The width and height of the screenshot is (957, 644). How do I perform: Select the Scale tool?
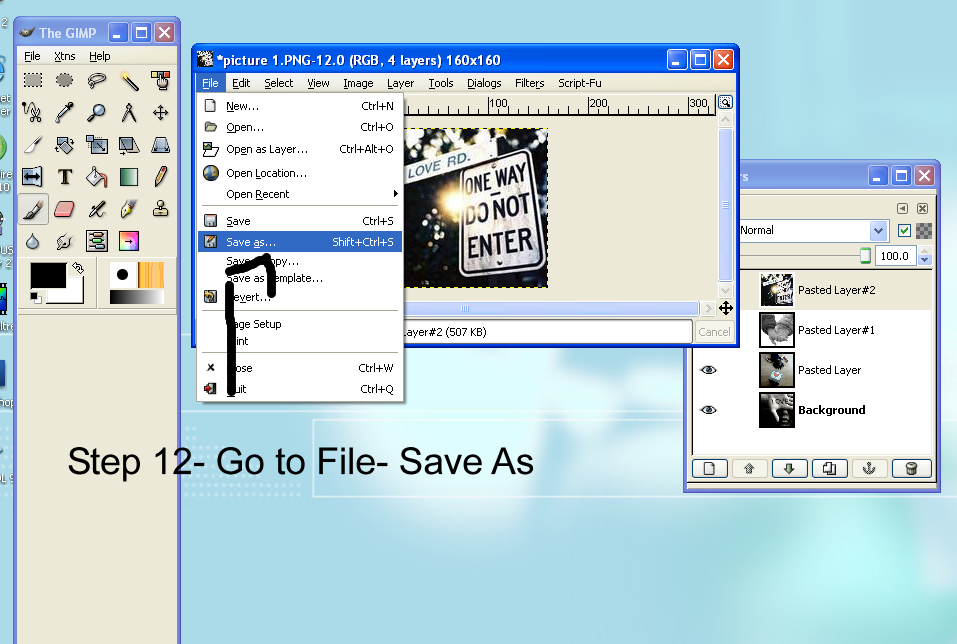tap(96, 145)
